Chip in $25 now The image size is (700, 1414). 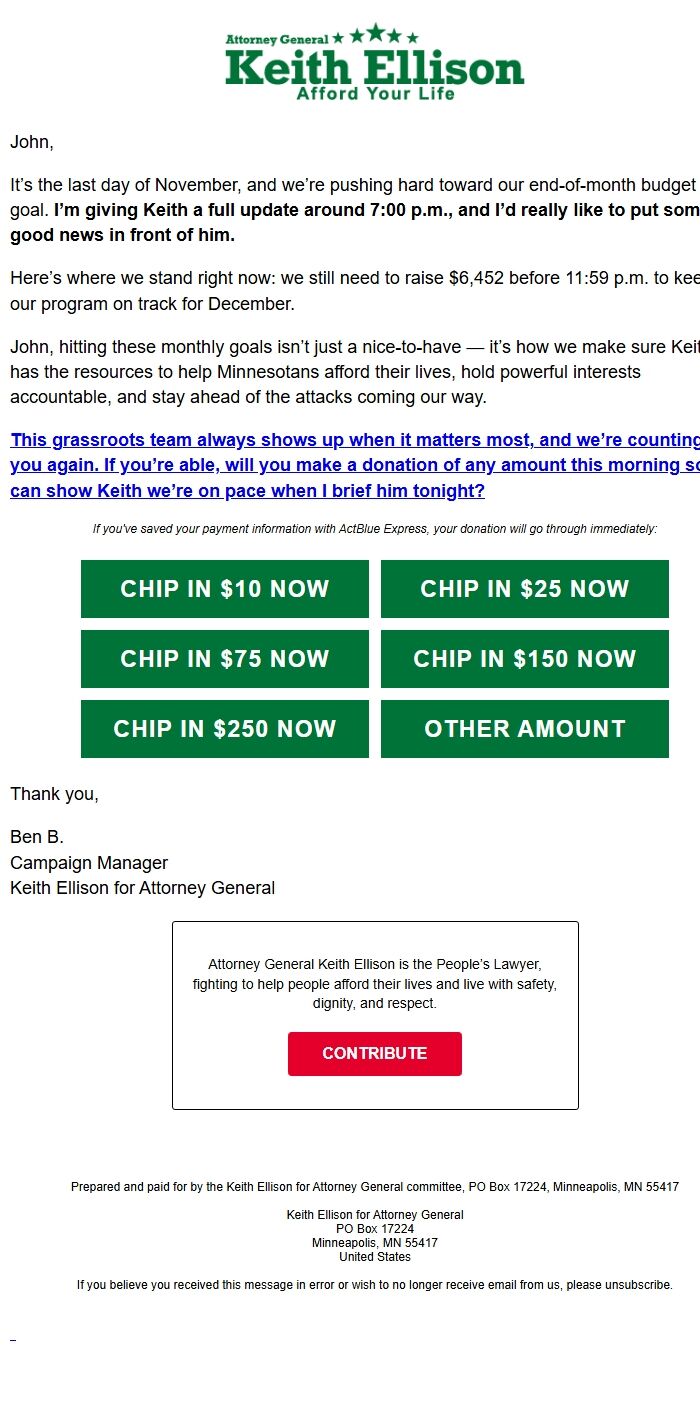525,588
